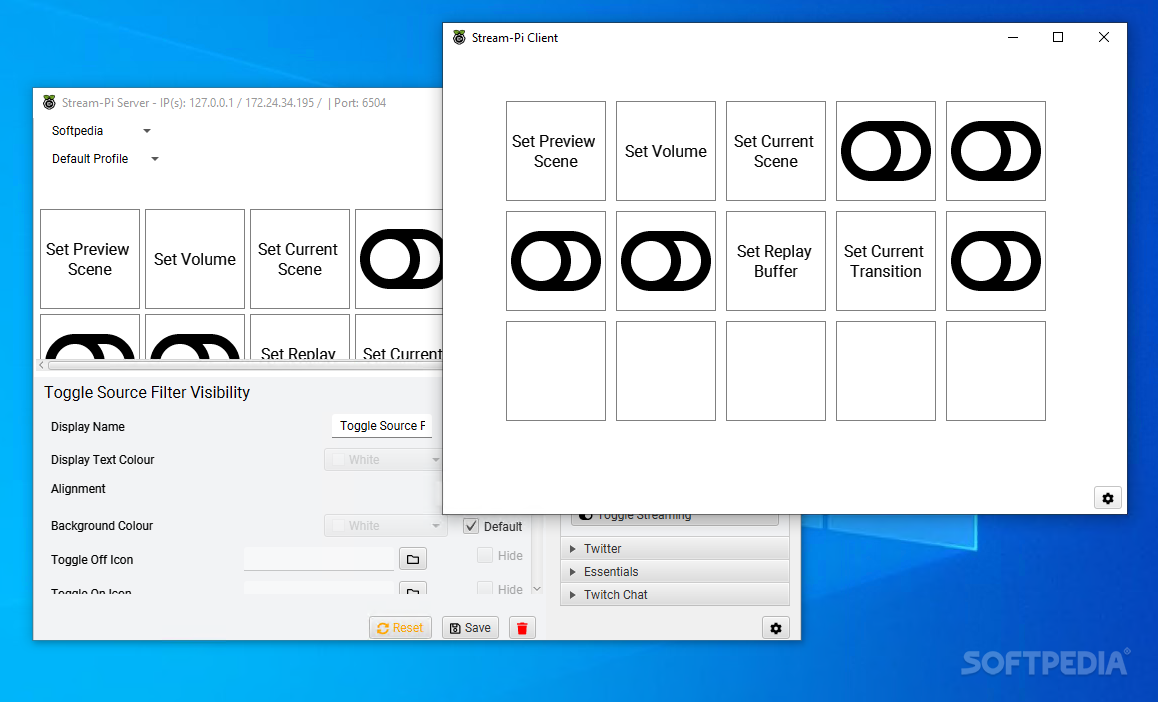This screenshot has width=1158, height=702.
Task: Open Stream-Pi Client settings gear
Action: tap(1108, 498)
